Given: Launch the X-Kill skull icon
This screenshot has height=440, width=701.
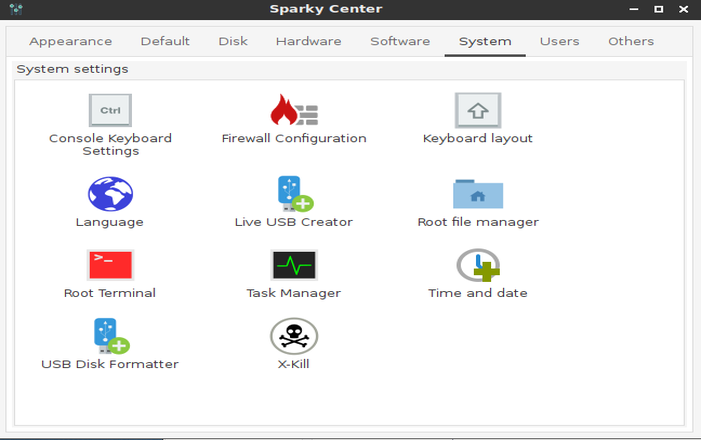Looking at the screenshot, I should (x=294, y=336).
